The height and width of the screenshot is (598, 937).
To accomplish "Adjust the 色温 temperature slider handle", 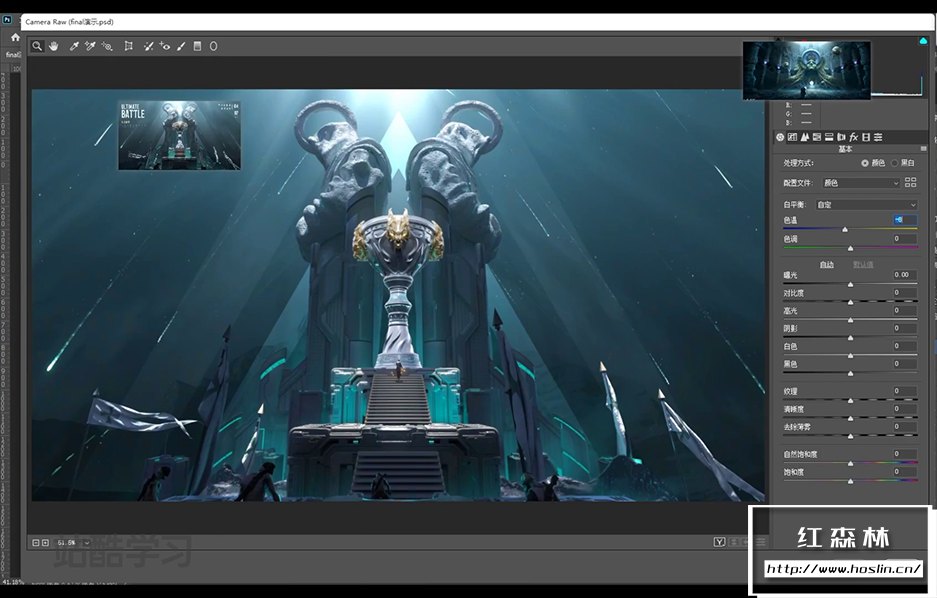I will click(x=845, y=229).
